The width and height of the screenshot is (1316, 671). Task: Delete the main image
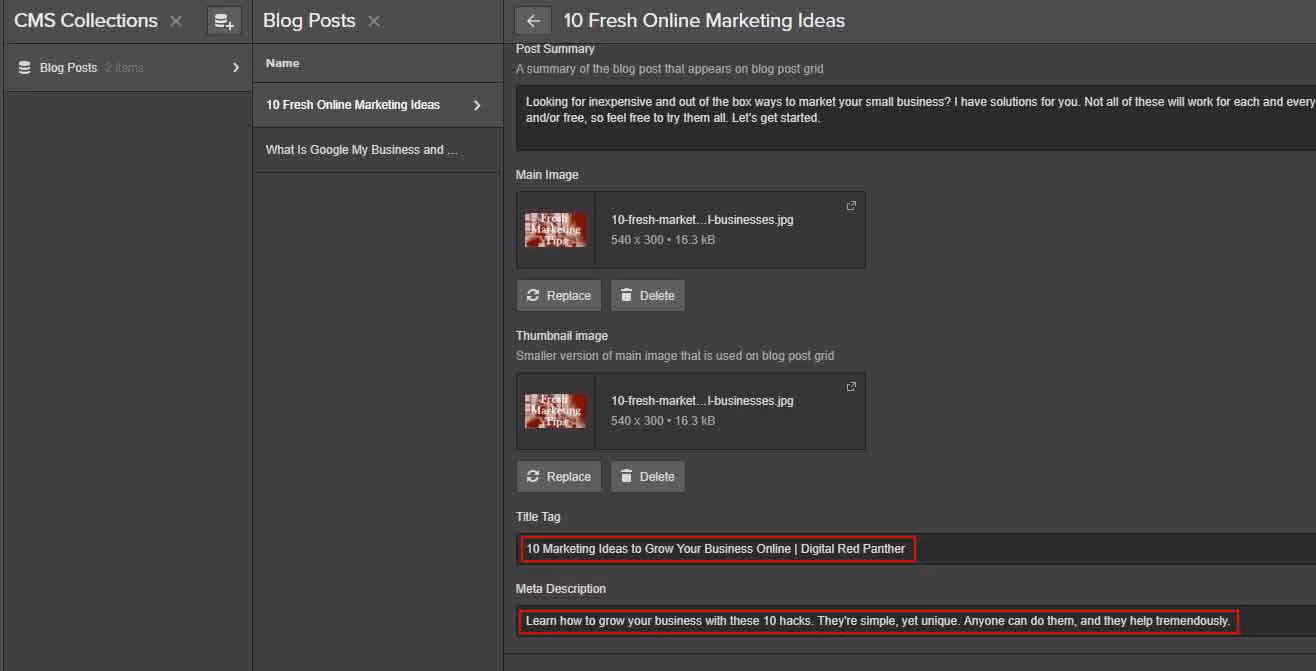pyautogui.click(x=647, y=295)
